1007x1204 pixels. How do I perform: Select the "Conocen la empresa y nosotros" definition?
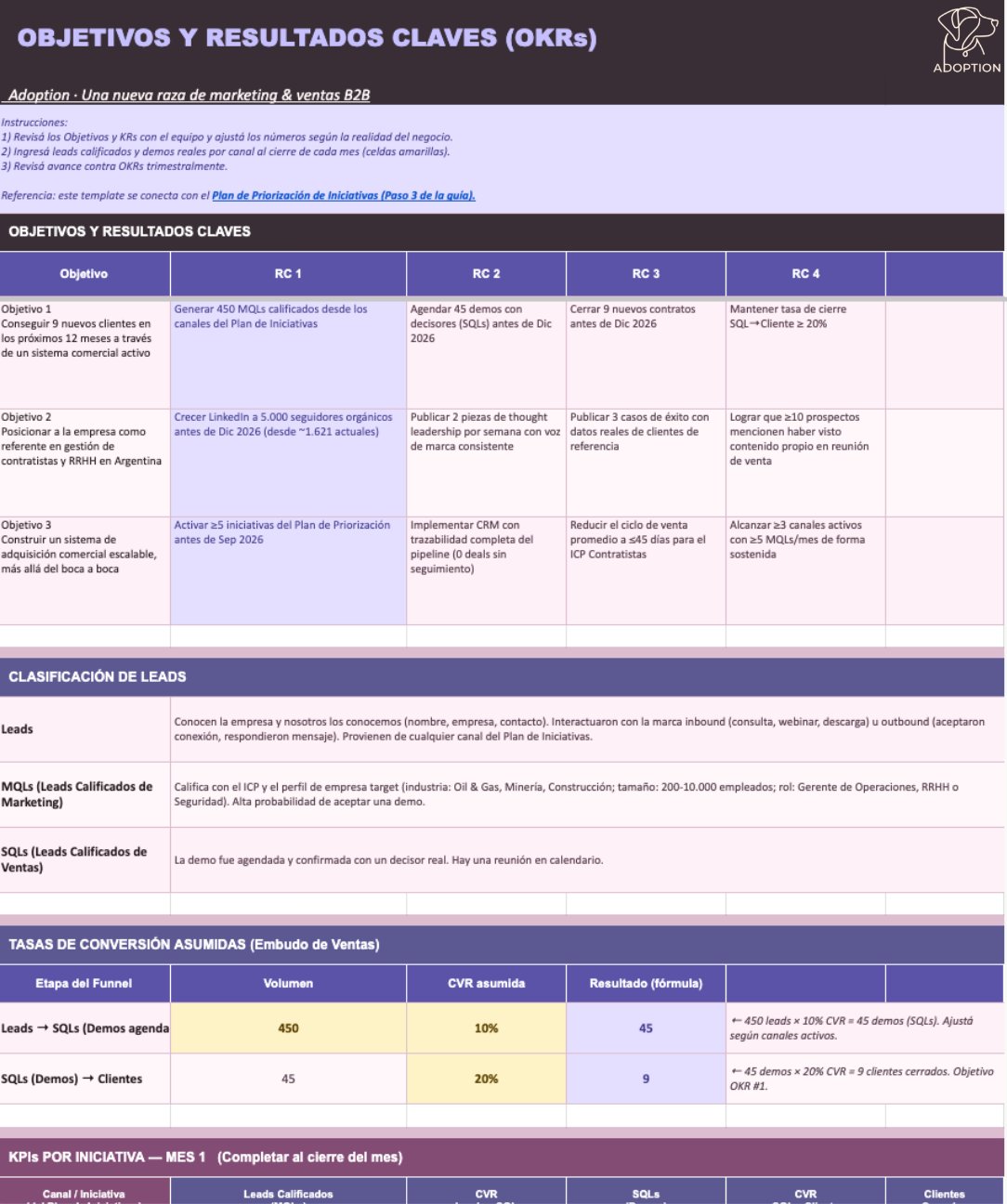tap(587, 729)
